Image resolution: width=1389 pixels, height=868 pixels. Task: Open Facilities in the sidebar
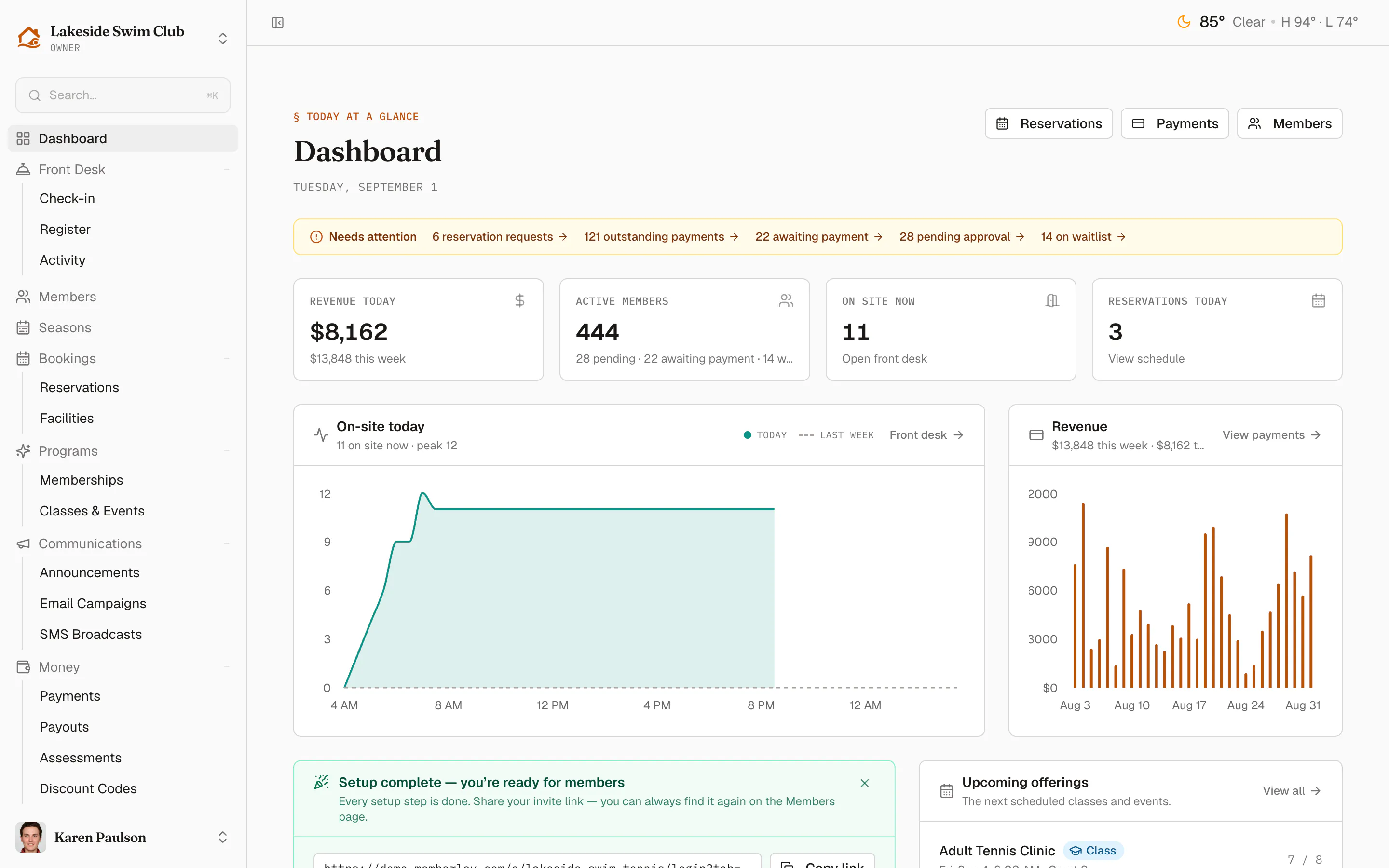click(x=67, y=419)
